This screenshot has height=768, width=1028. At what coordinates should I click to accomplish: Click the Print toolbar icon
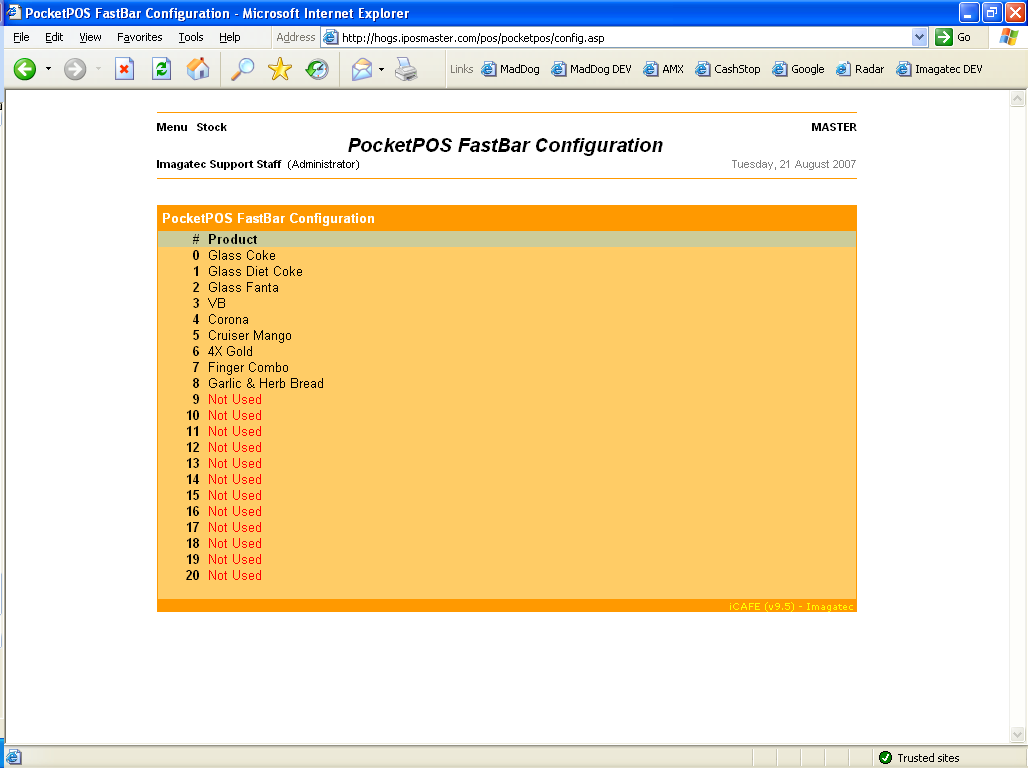pyautogui.click(x=406, y=69)
